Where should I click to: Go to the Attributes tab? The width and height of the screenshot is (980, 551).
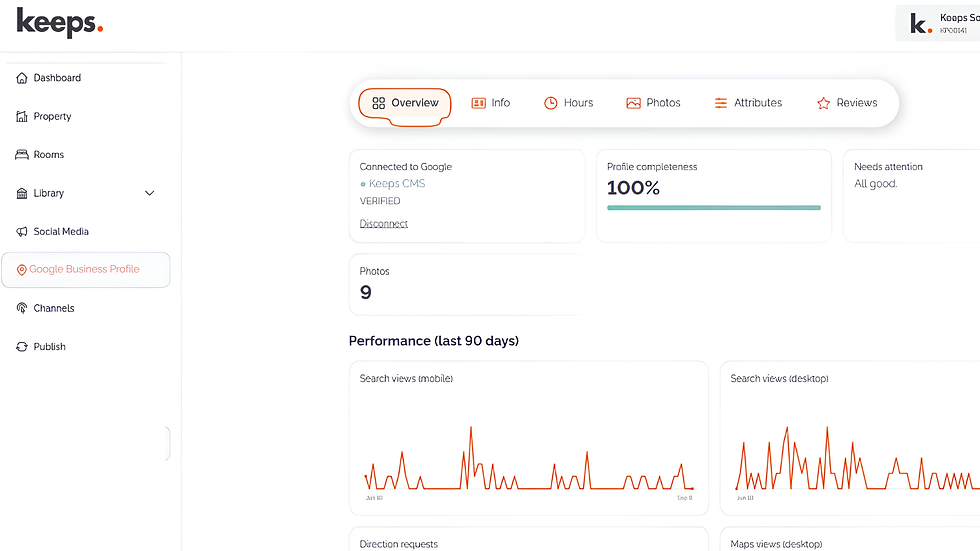(x=748, y=103)
